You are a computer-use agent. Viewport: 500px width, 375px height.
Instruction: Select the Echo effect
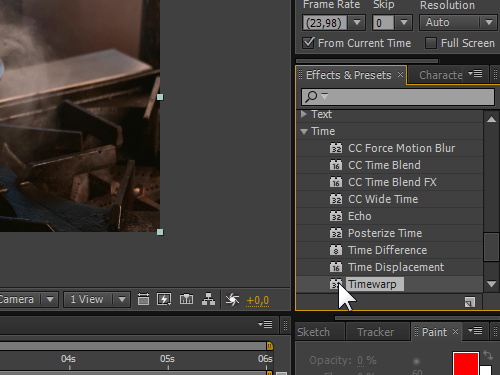tap(360, 216)
